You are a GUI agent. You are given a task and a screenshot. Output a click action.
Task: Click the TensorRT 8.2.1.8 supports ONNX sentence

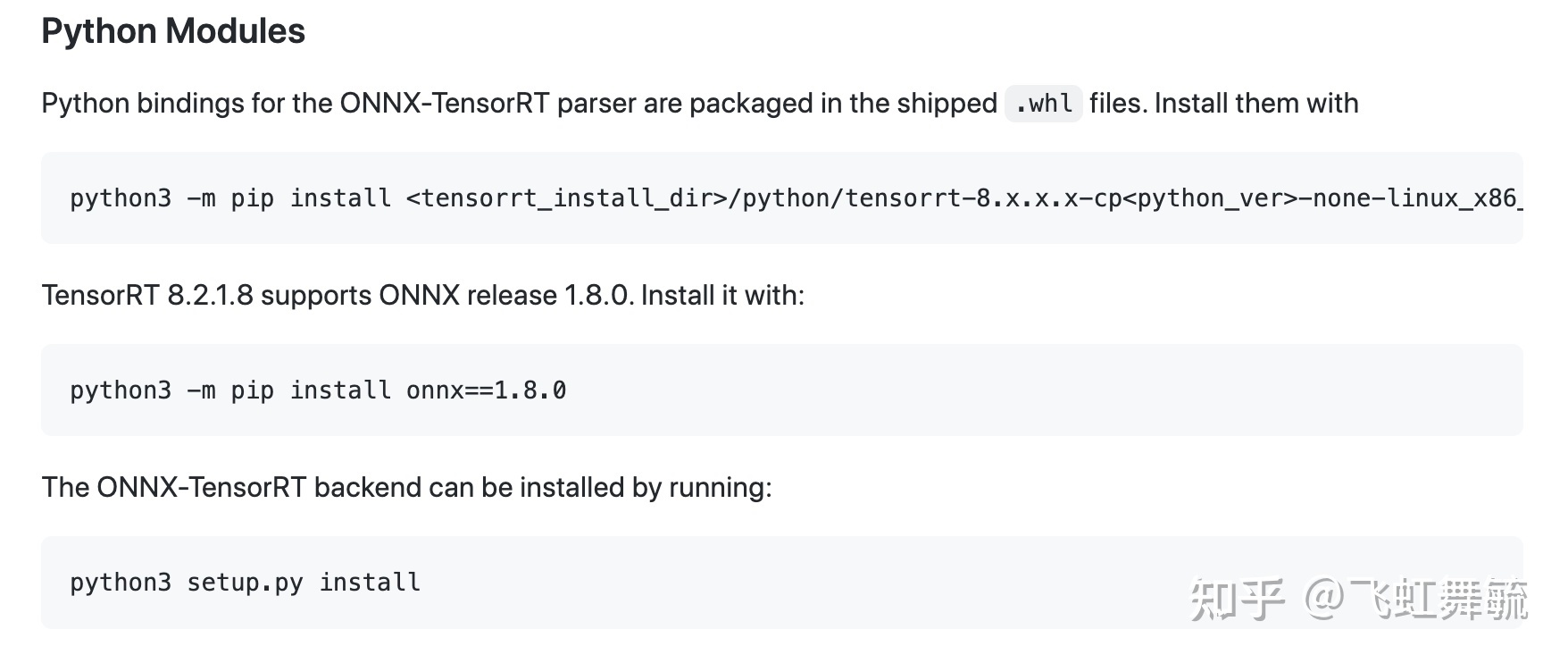tap(423, 296)
